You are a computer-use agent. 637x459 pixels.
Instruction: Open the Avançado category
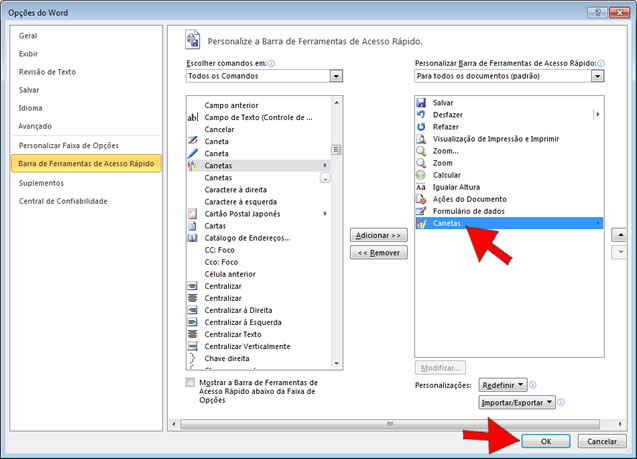(x=35, y=126)
